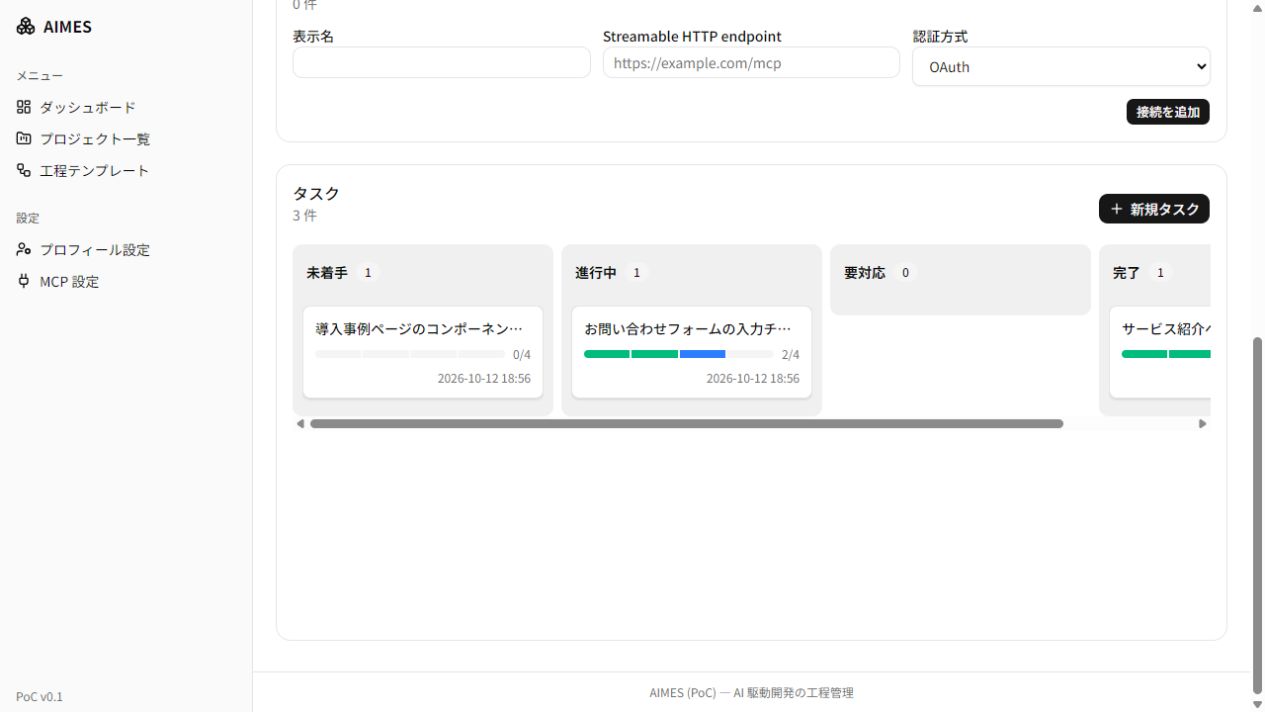Click the Streamable HTTP endpoint field
Screen dimensions: 1265x712
tap(751, 63)
